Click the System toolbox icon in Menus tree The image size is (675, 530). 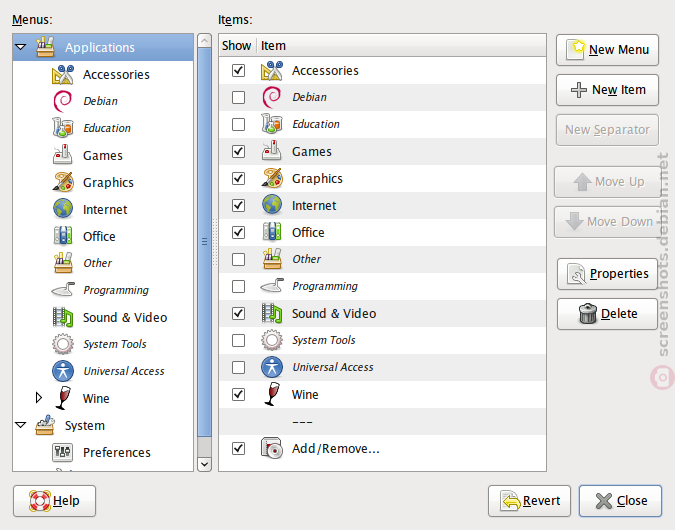[45, 425]
